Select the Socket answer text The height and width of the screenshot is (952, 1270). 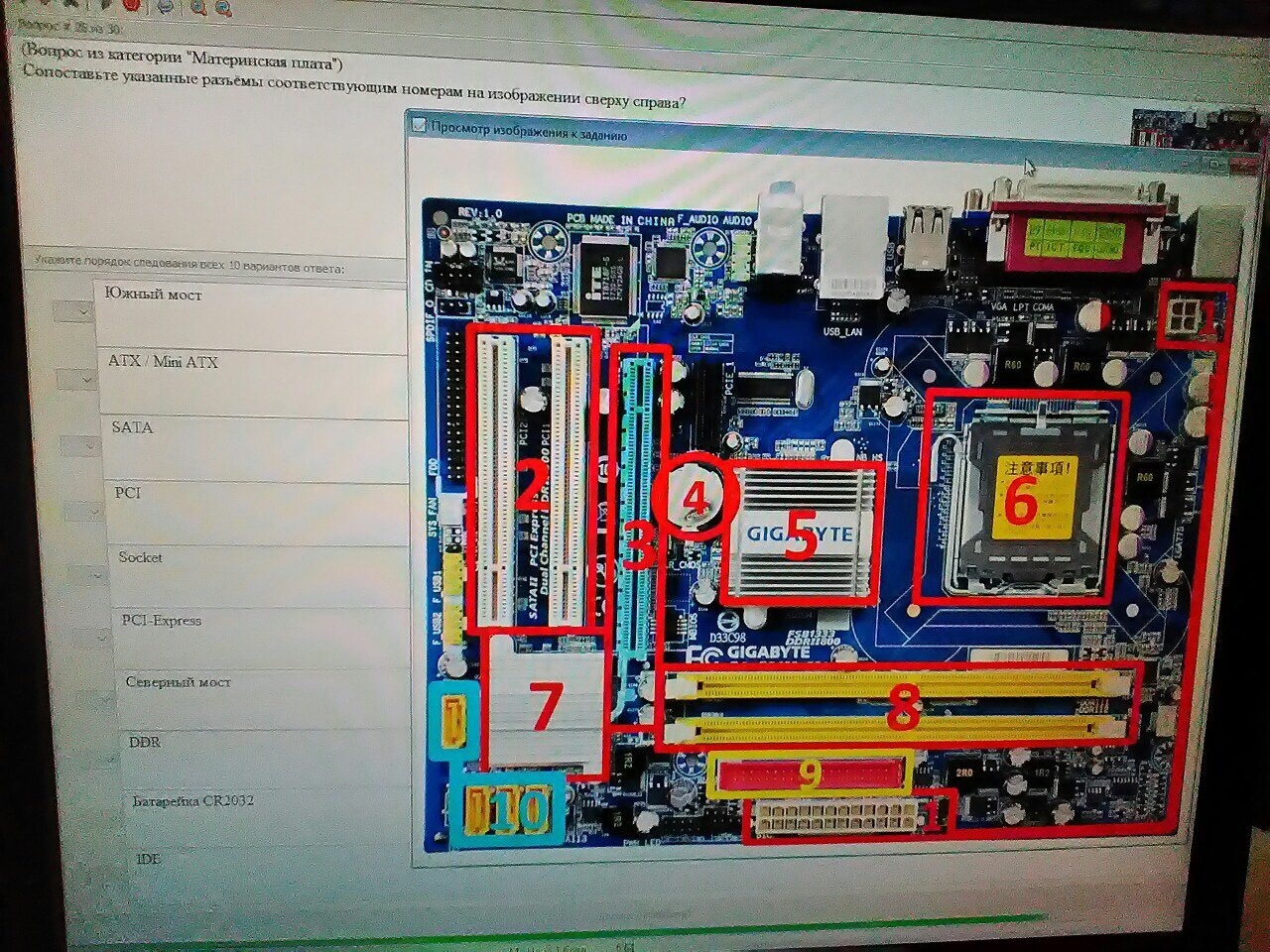(x=141, y=557)
